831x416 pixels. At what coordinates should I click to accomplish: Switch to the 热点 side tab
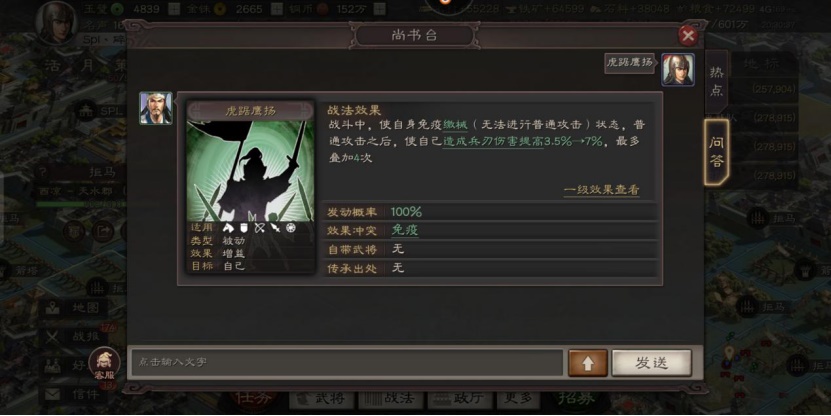(716, 82)
